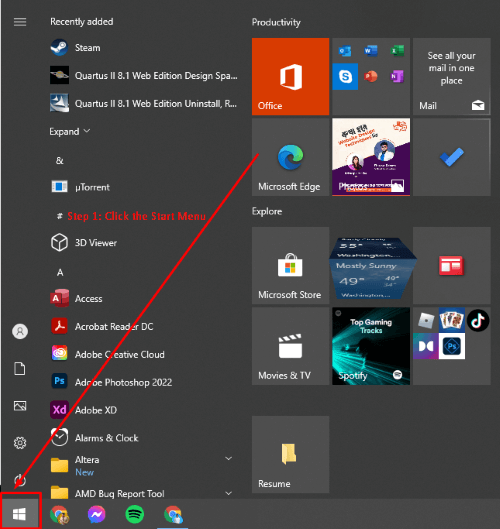
Task: Open Outlook in the Office apps tile
Action: 345,51
